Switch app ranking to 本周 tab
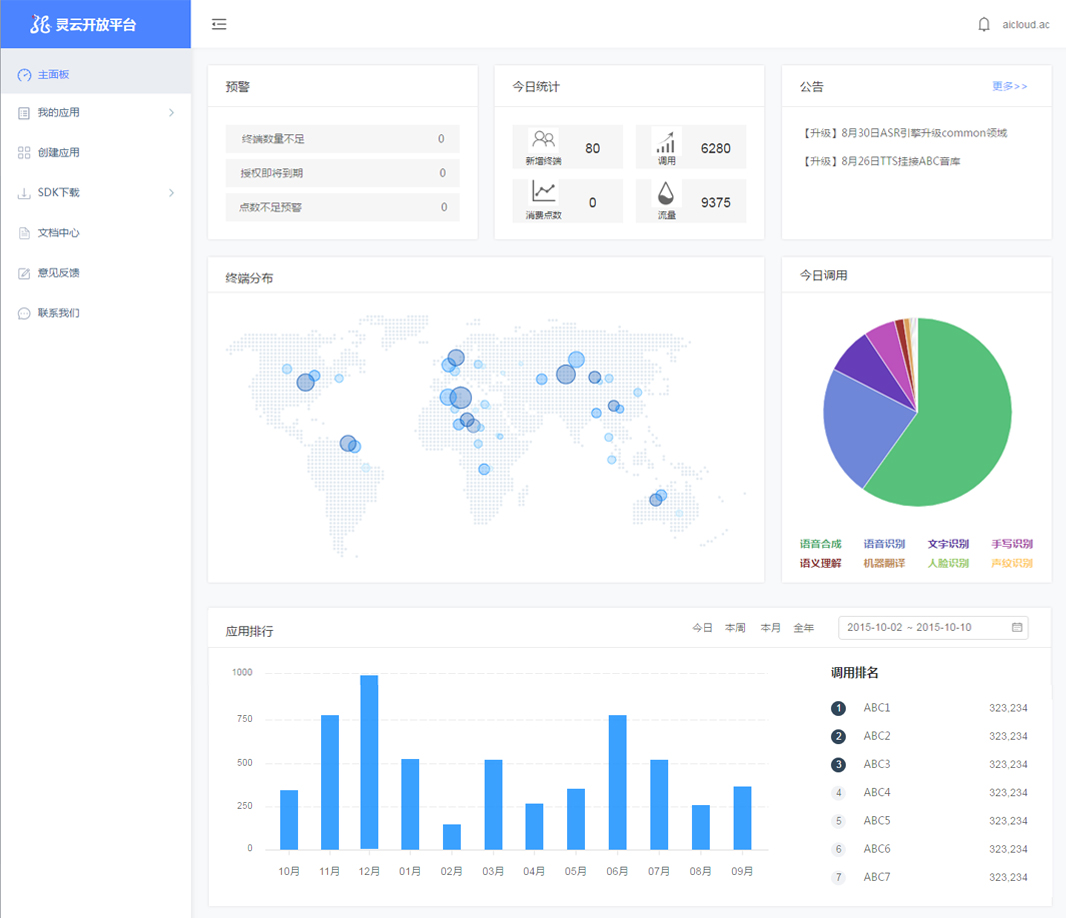 click(x=735, y=628)
